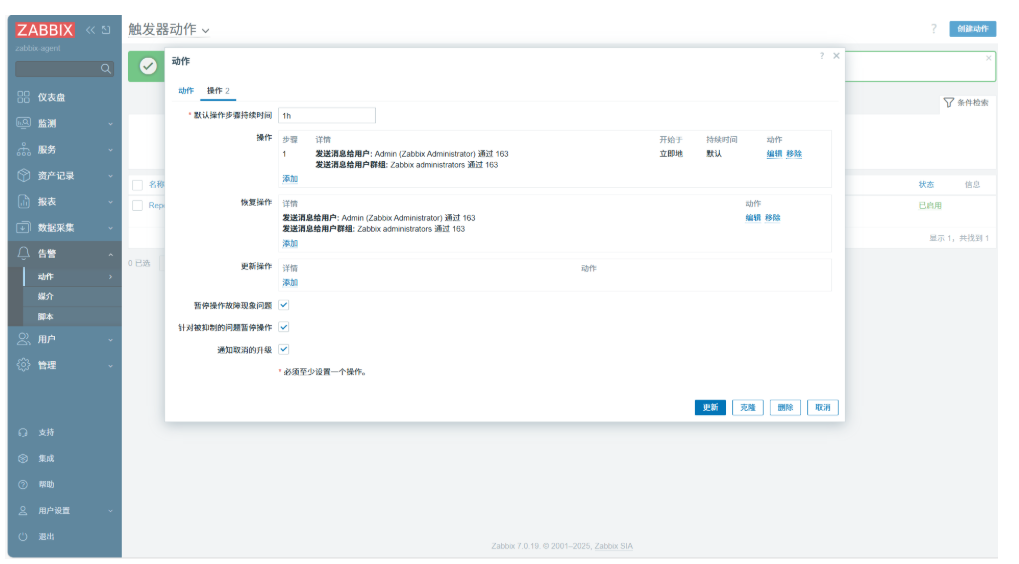Viewport: 1019px width, 564px height.
Task: Expand the 服务 menu chevron
Action: point(110,149)
